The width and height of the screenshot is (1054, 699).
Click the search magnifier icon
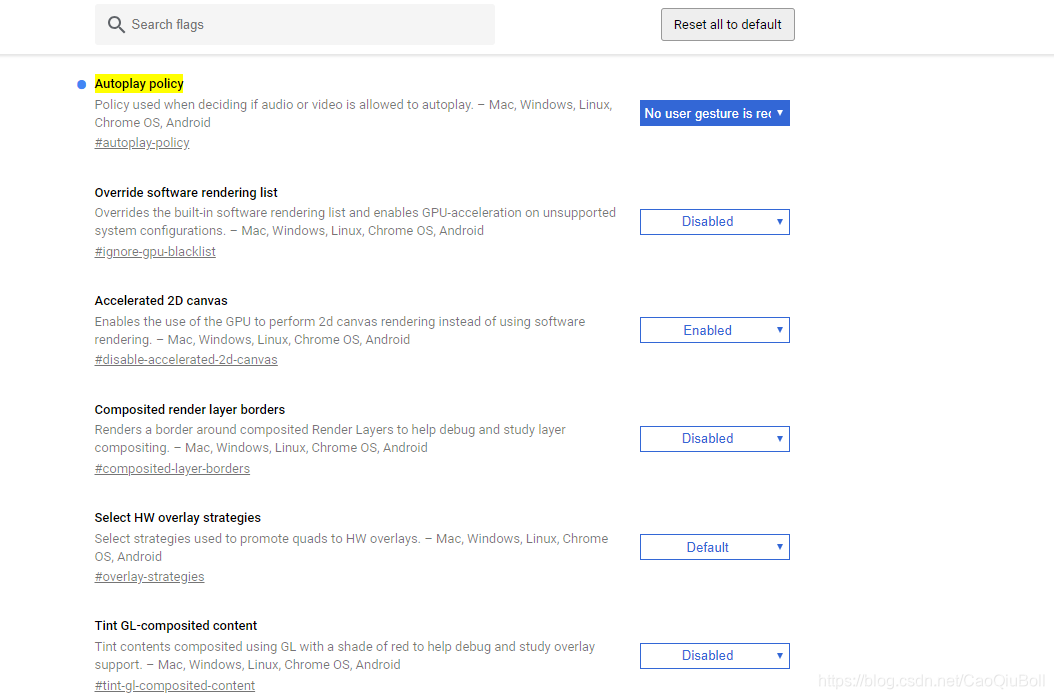pos(115,24)
